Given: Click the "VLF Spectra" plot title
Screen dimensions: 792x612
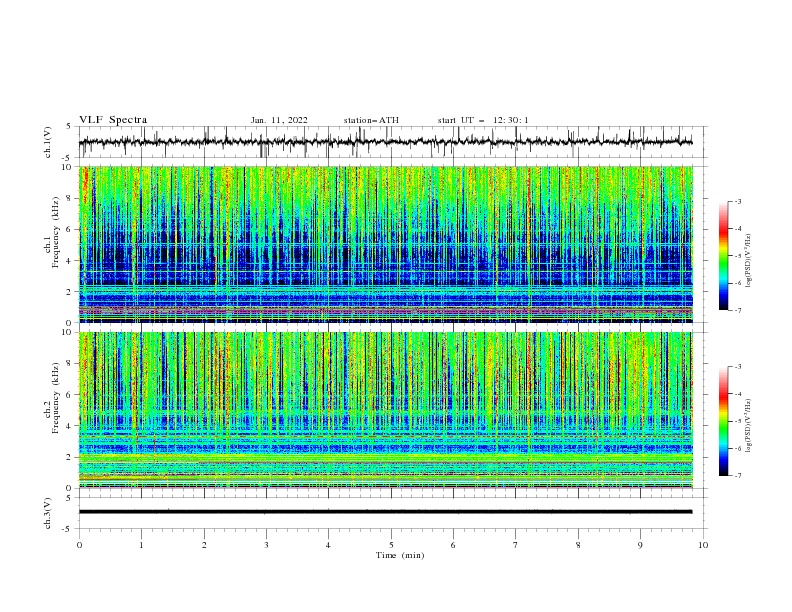Looking at the screenshot, I should click(113, 120).
